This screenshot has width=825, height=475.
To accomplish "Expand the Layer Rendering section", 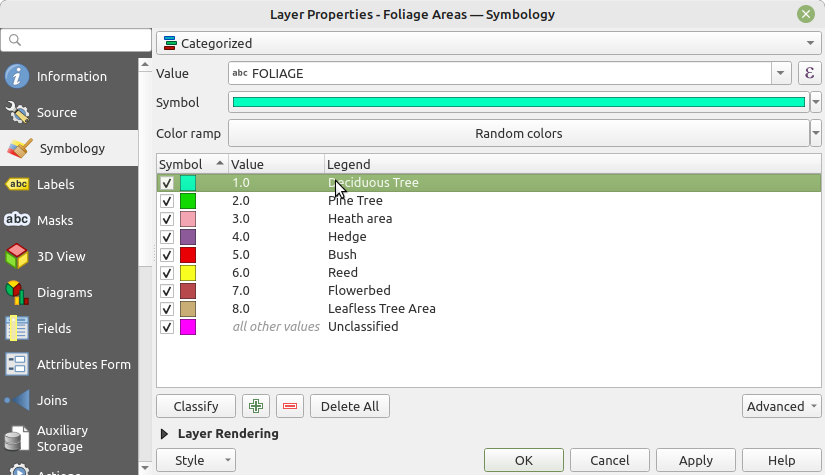I will [165, 434].
